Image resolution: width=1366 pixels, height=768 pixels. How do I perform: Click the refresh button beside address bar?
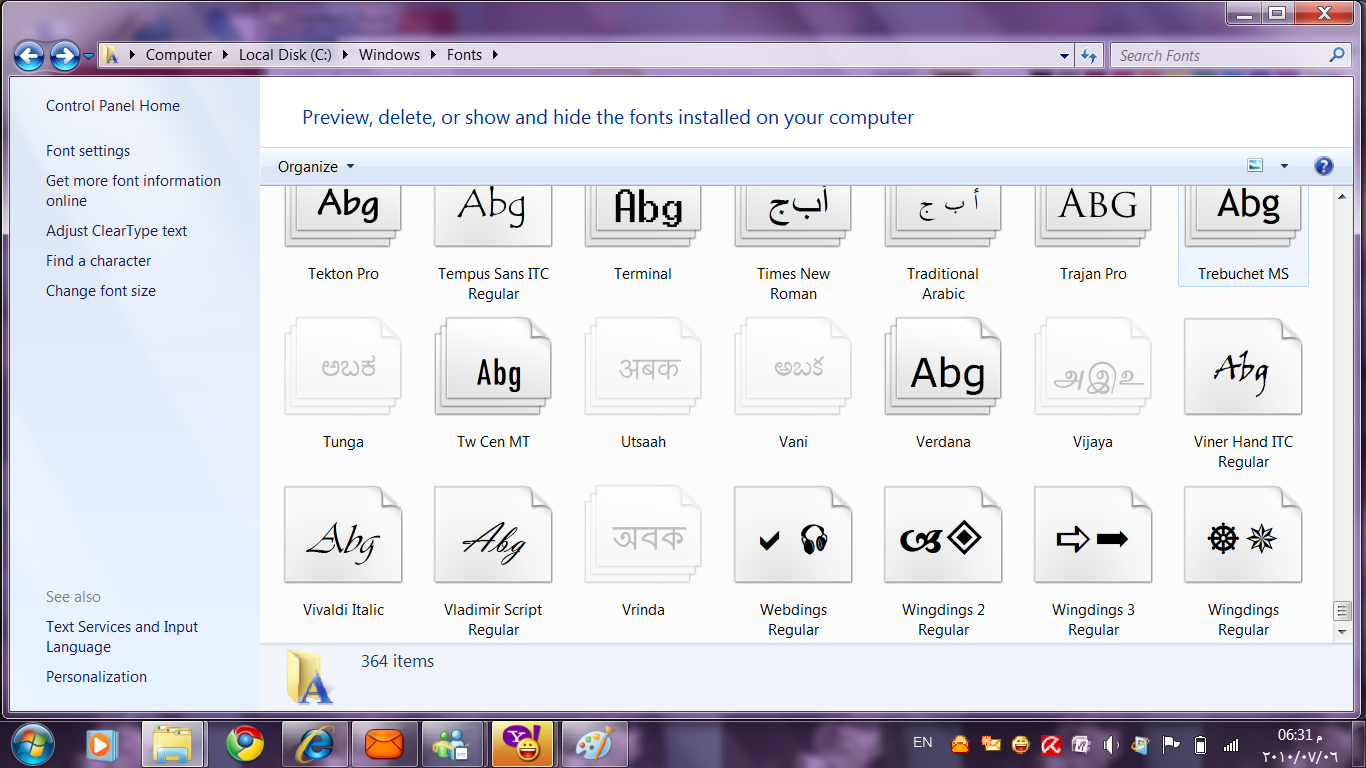pyautogui.click(x=1089, y=56)
